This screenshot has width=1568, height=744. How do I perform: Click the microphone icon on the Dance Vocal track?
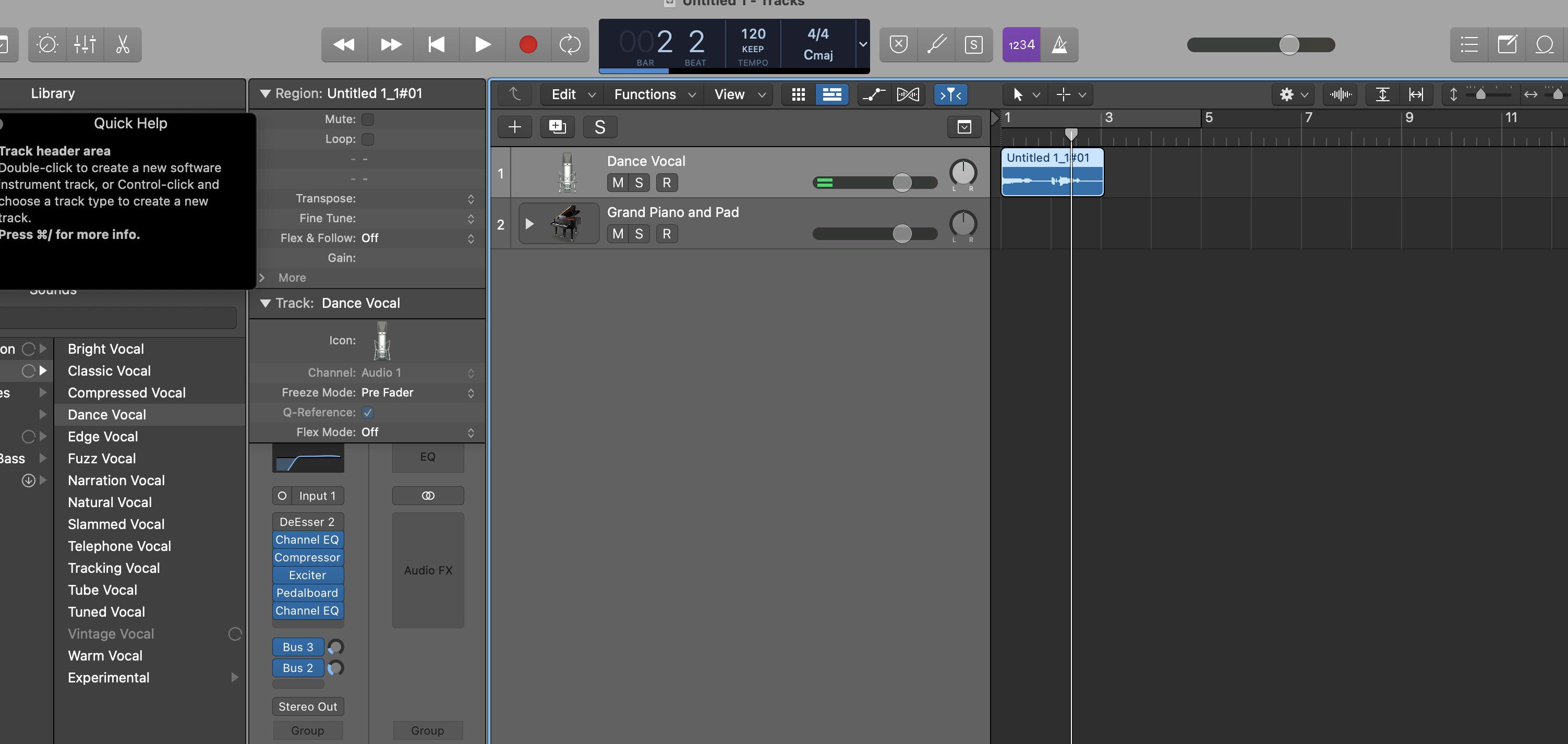point(566,172)
